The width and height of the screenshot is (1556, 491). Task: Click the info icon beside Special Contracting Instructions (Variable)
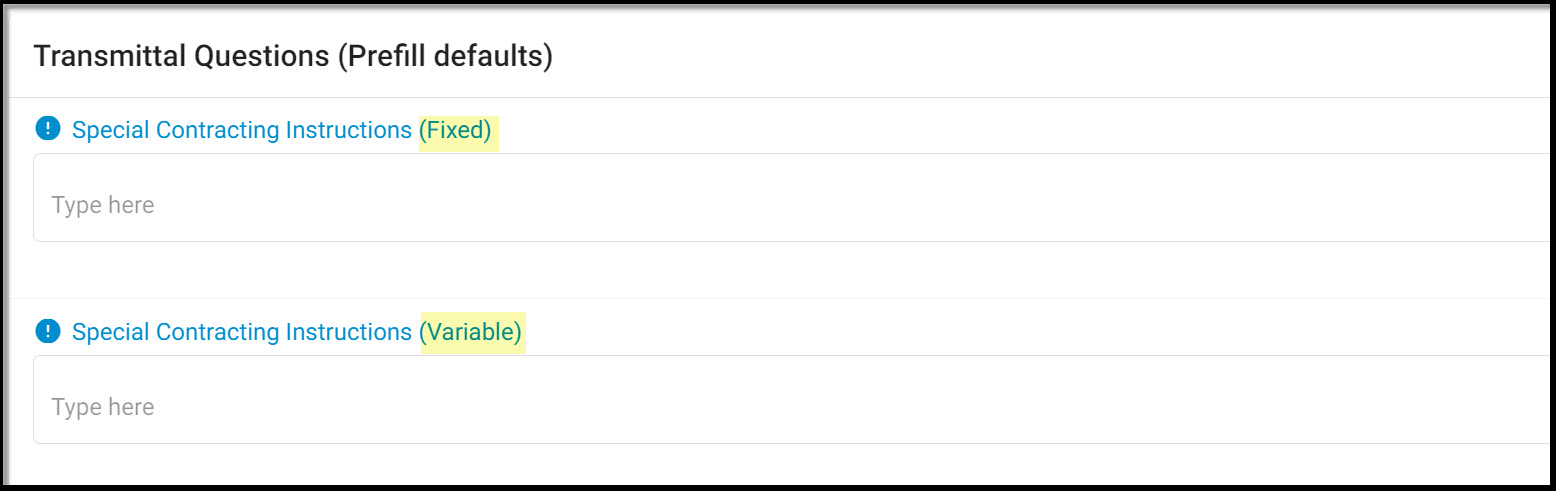coord(48,331)
